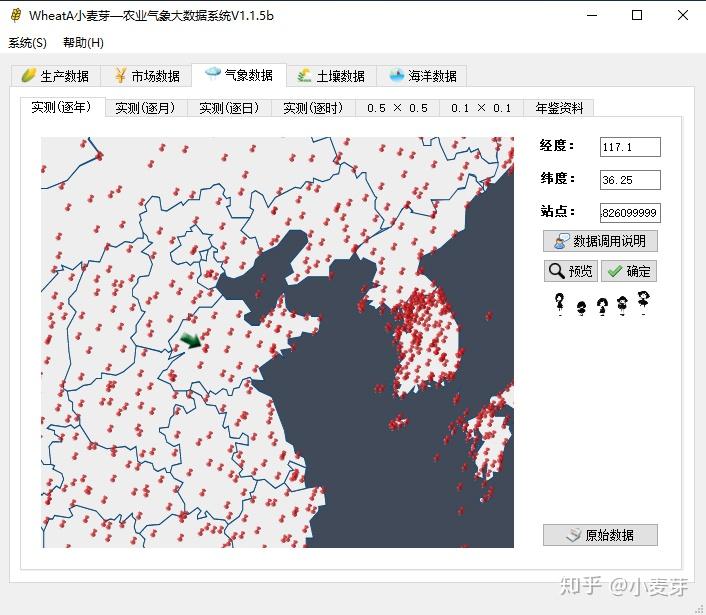The image size is (706, 615).
Task: Confirm with the 确定 button
Action: (629, 271)
